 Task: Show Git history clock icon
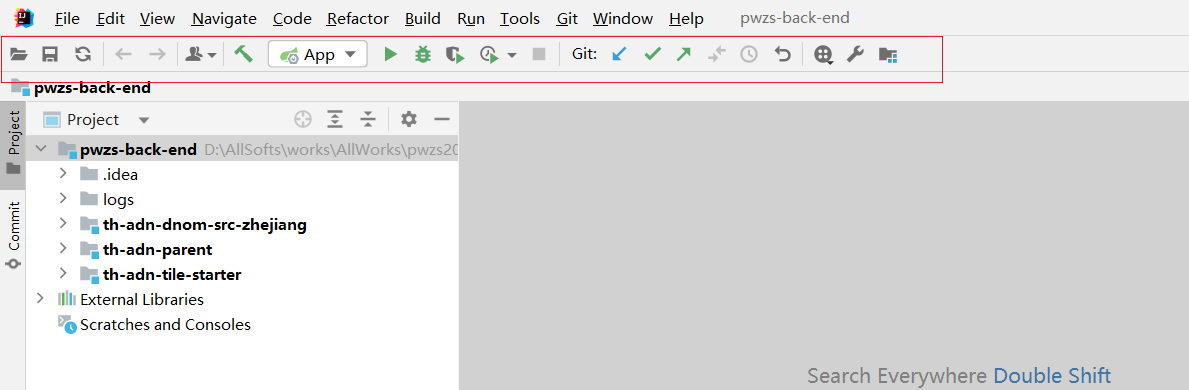click(x=749, y=55)
